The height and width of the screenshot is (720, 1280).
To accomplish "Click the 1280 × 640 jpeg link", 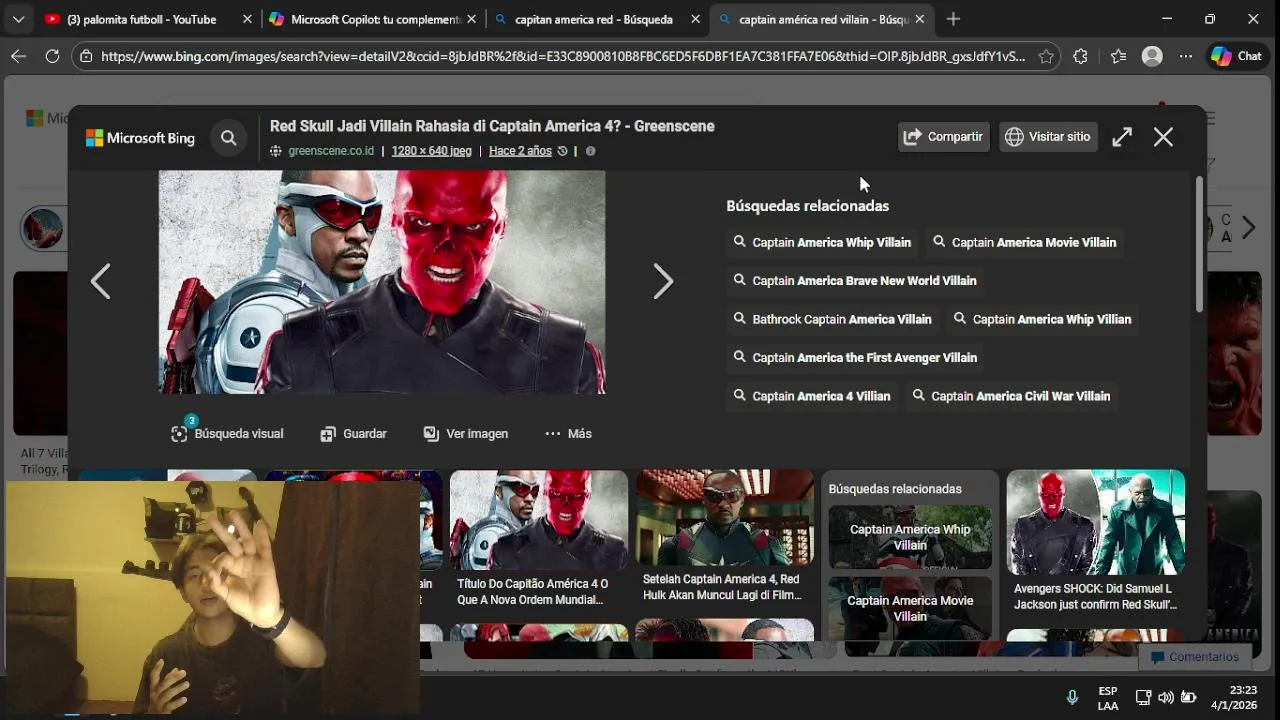I will pos(431,151).
